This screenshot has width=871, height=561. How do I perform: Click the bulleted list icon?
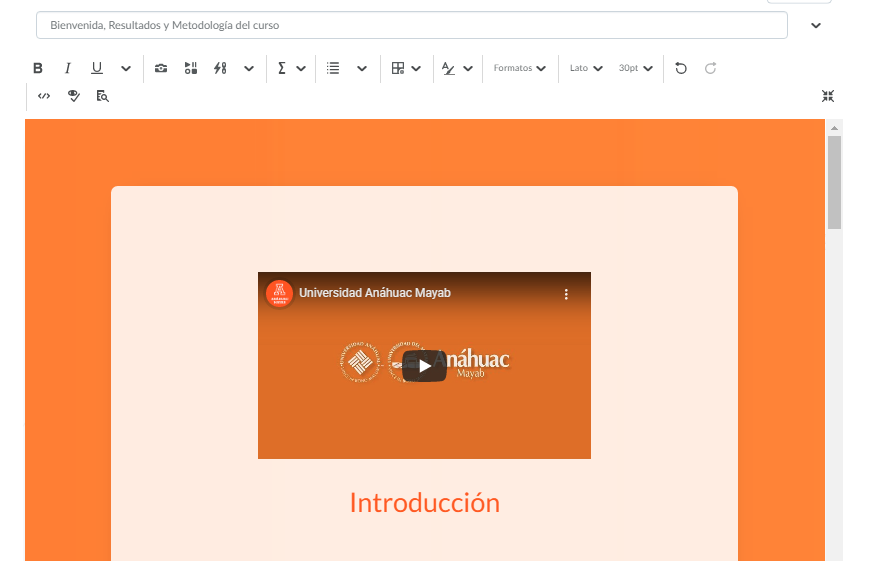333,68
